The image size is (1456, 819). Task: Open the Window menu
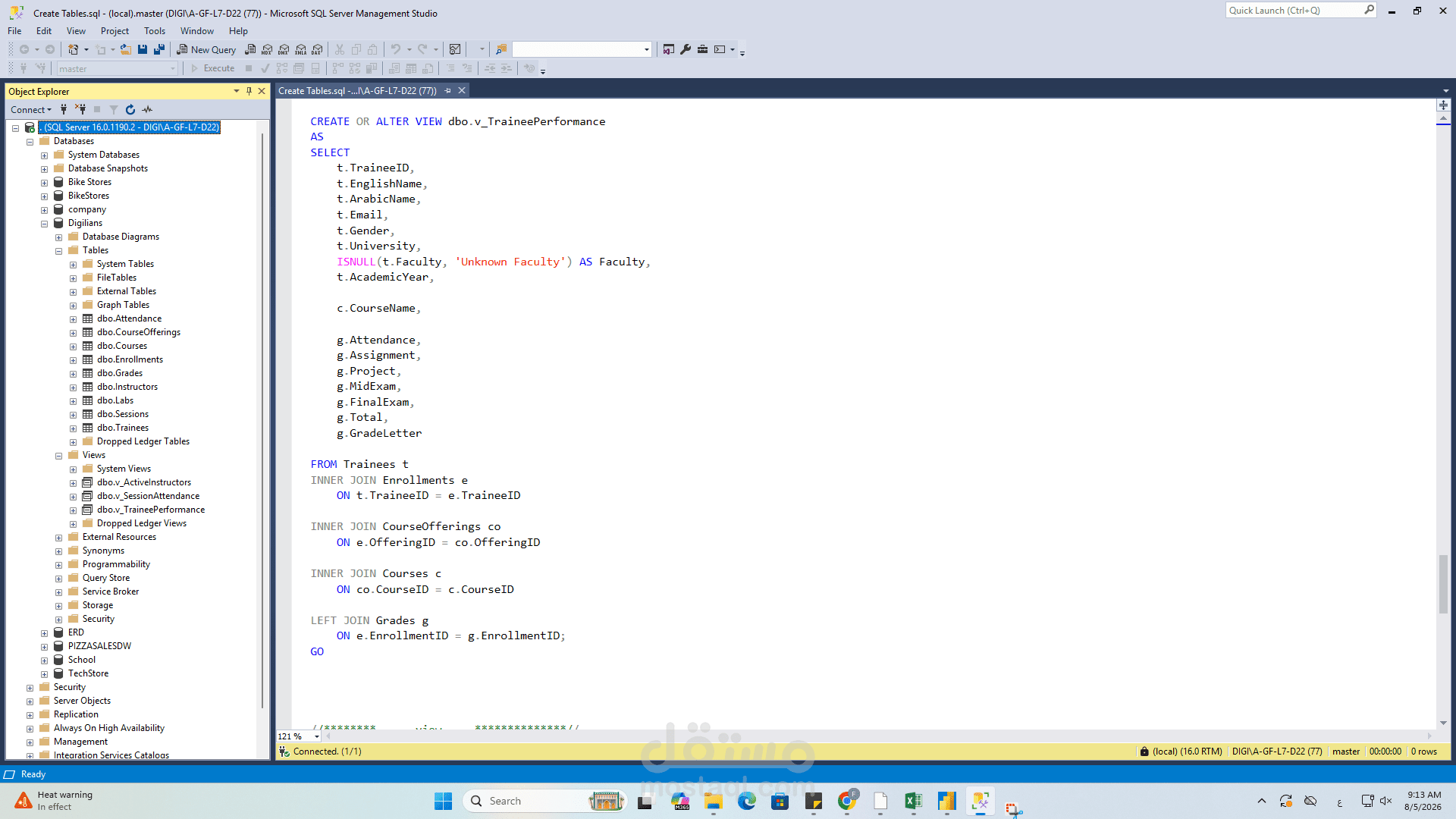click(197, 31)
